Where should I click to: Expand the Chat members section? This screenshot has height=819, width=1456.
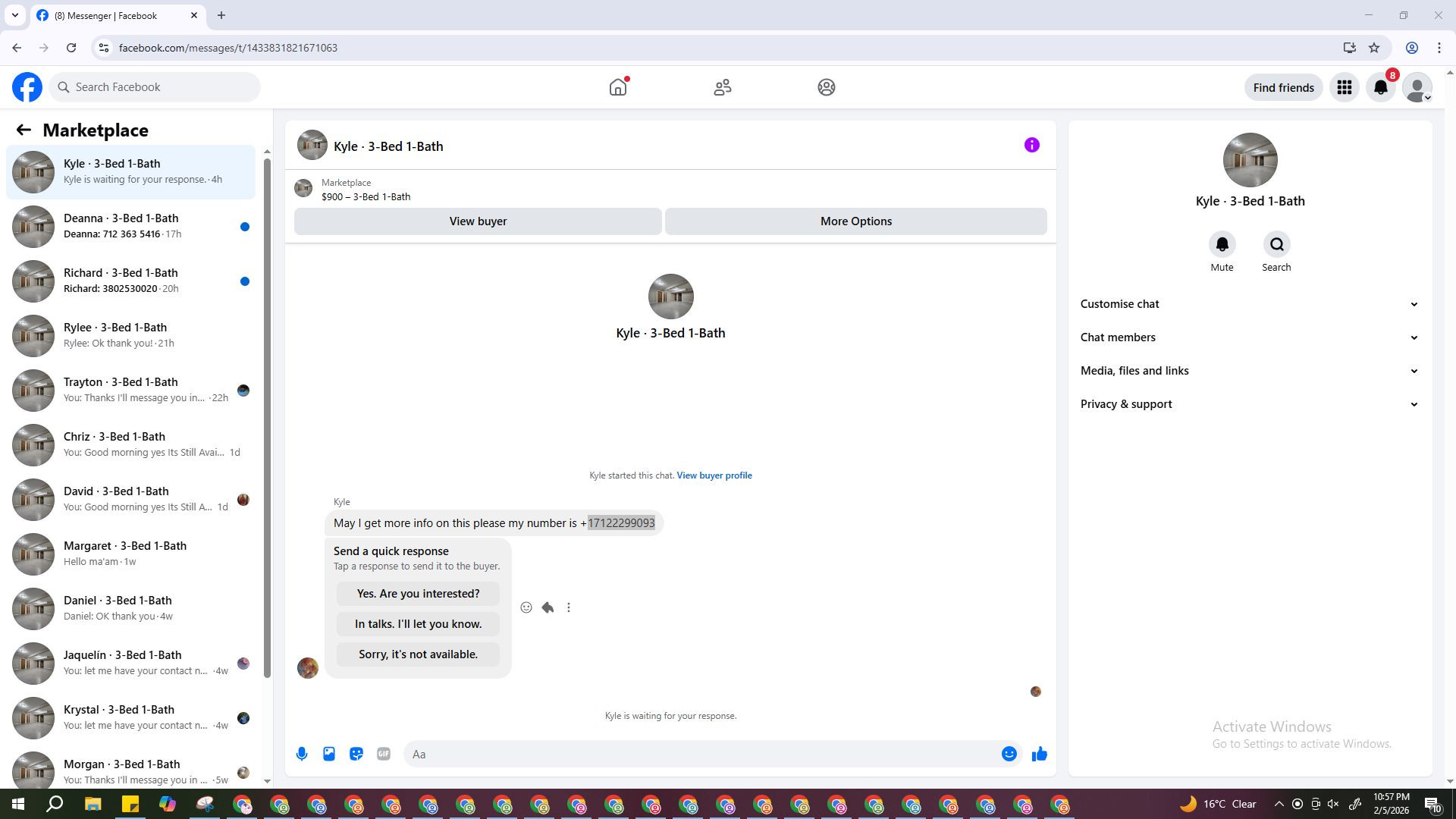1249,337
